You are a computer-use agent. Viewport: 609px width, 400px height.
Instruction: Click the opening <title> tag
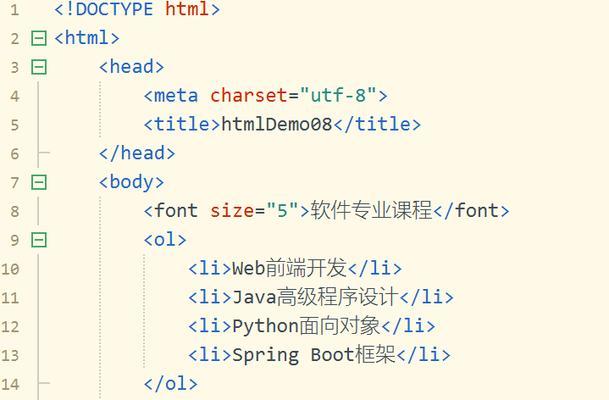point(182,125)
